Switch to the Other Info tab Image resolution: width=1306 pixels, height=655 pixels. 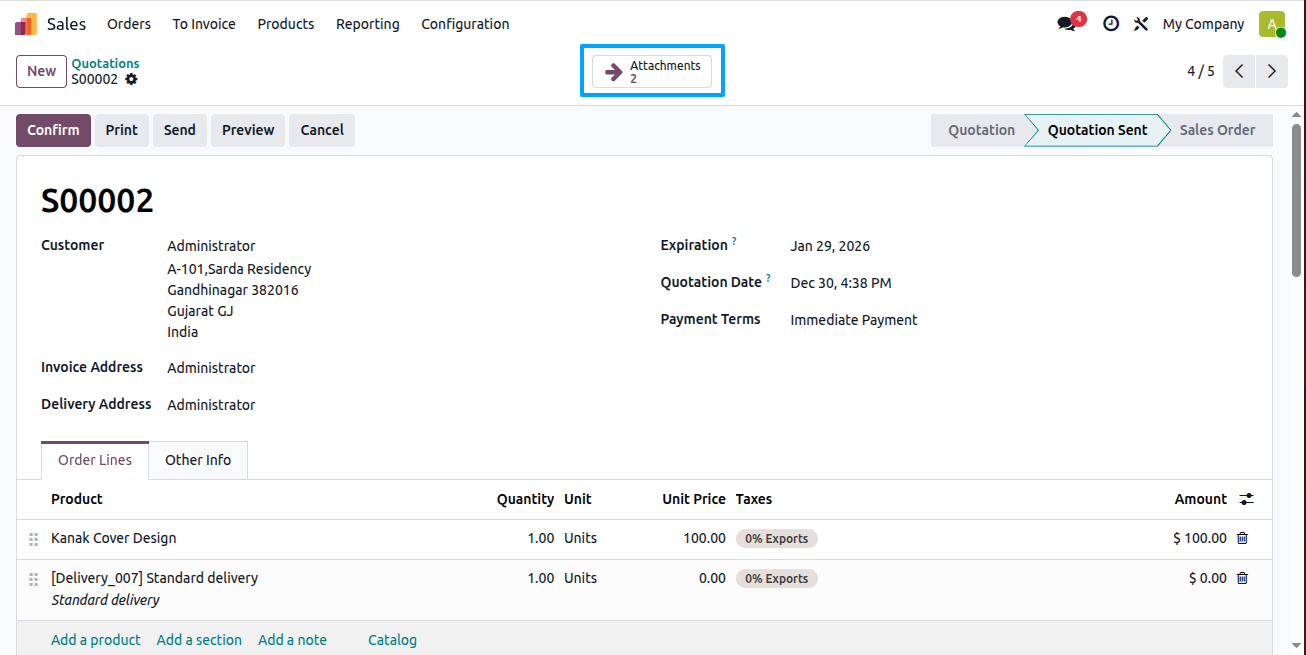(x=198, y=460)
